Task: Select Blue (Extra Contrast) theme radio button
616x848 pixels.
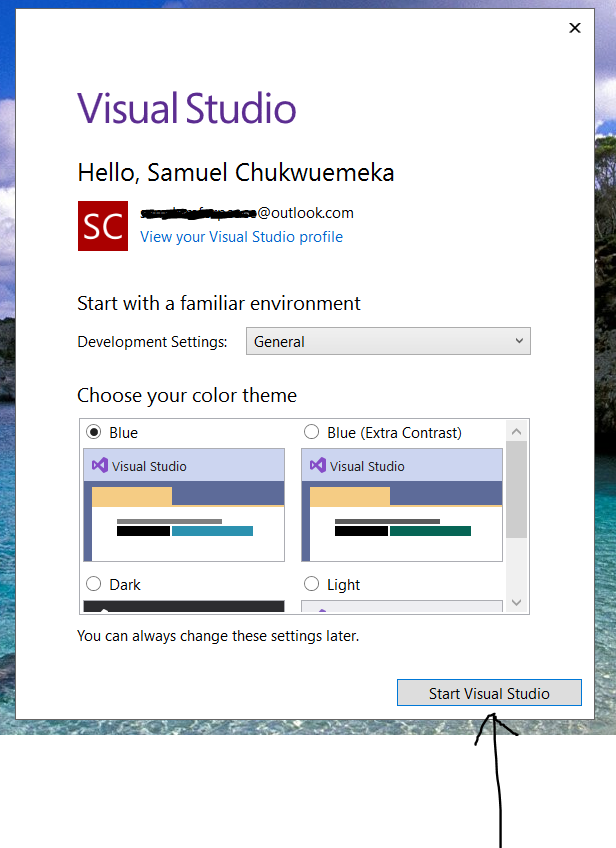Action: (312, 432)
